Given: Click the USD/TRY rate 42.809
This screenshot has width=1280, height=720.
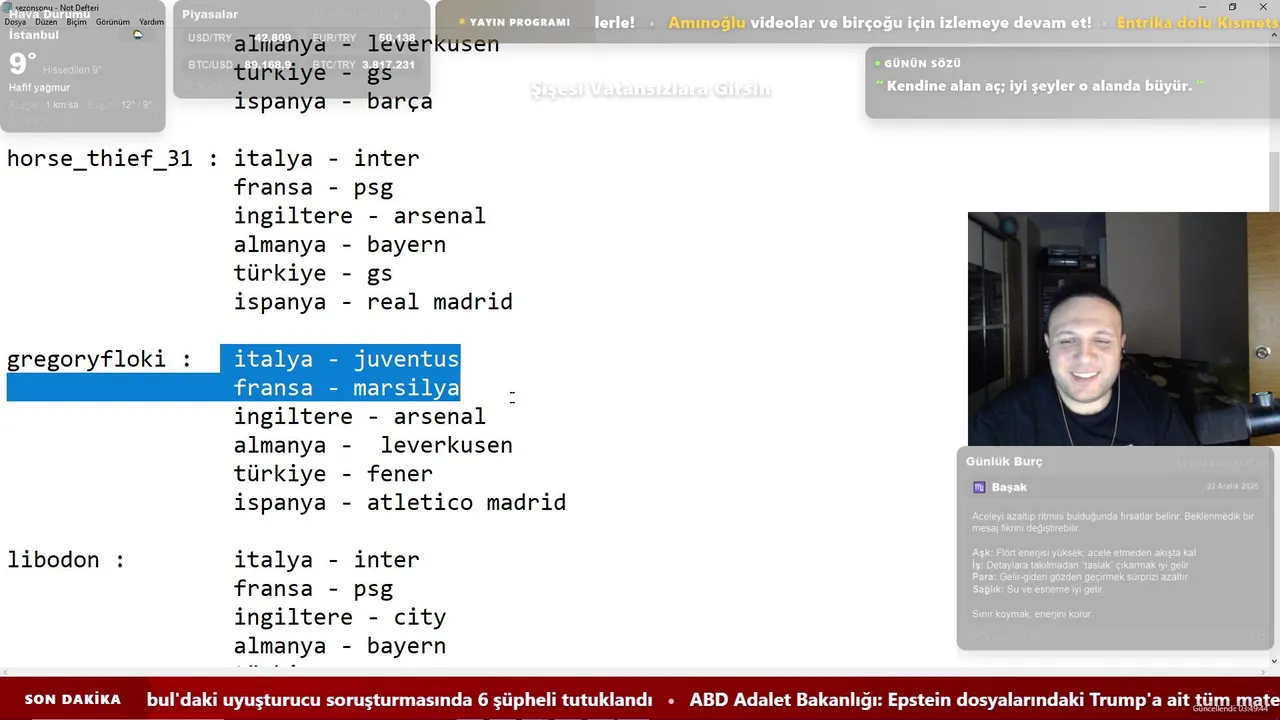Looking at the screenshot, I should [x=274, y=38].
